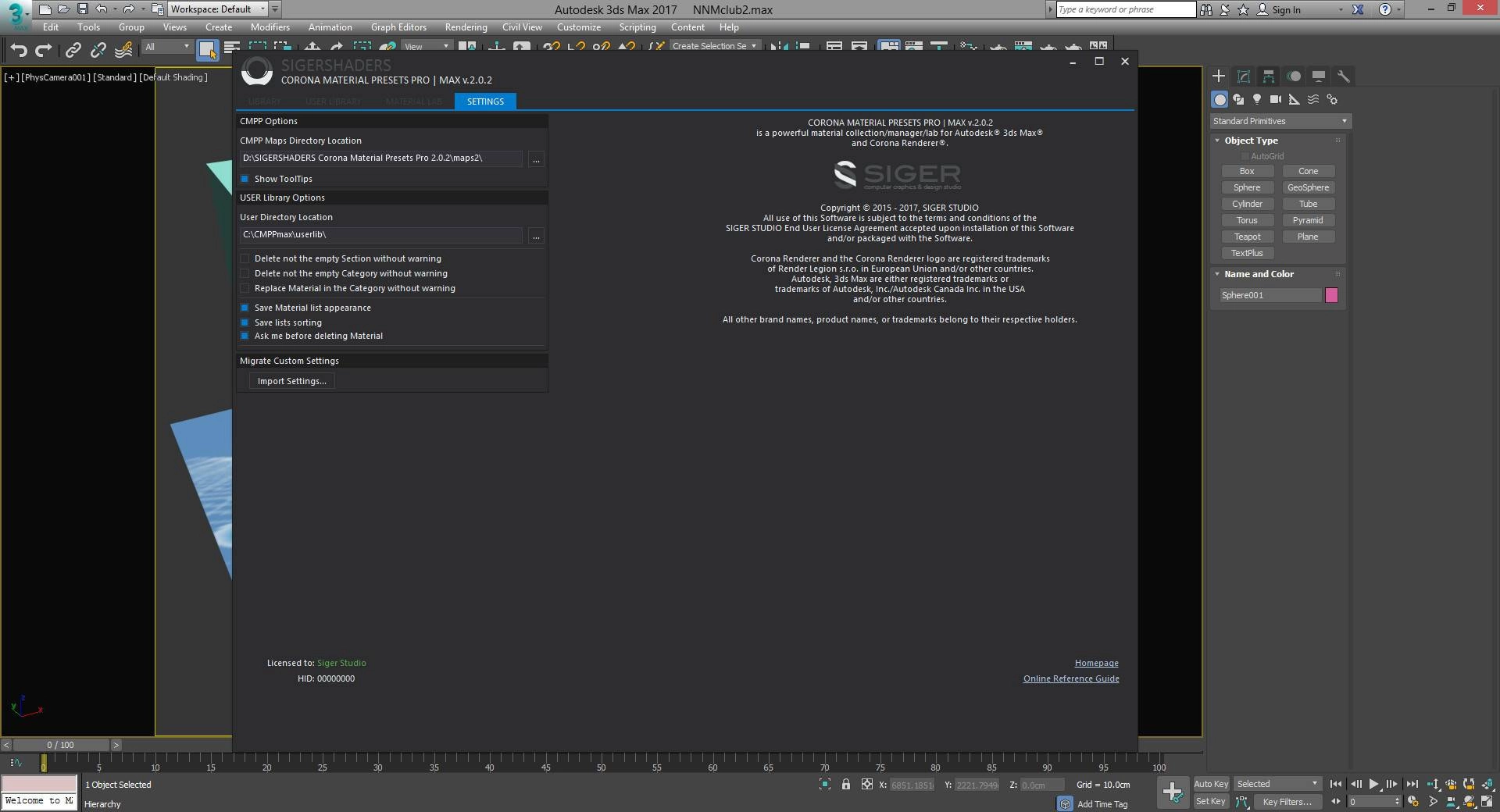Click the Selection Lock padlock icon
The width and height of the screenshot is (1500, 812).
(x=846, y=784)
